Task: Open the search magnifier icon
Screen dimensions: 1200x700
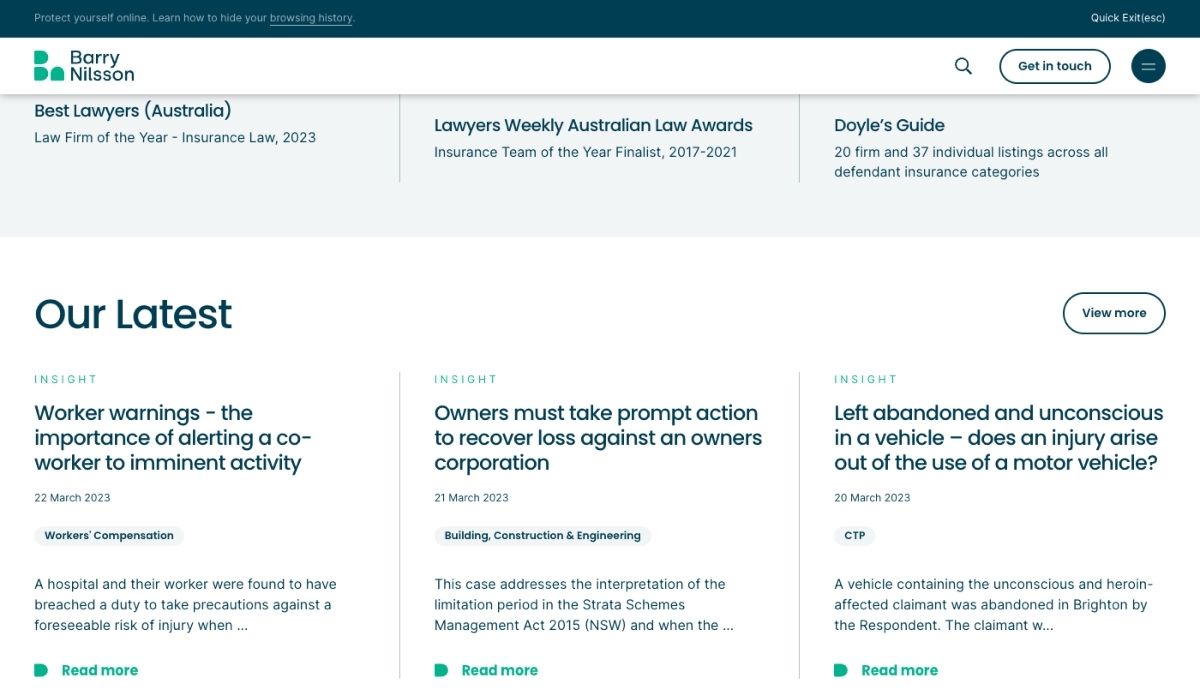Action: (x=963, y=66)
